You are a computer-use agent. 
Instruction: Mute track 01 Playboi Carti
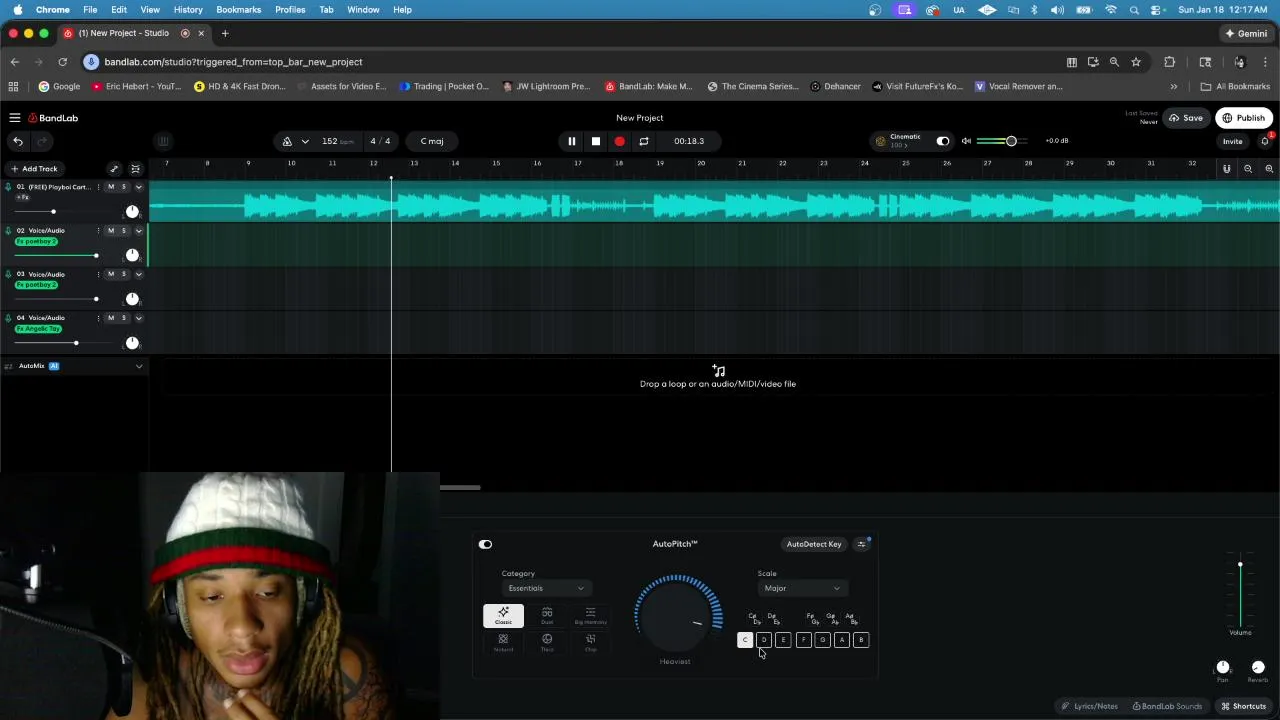[111, 187]
